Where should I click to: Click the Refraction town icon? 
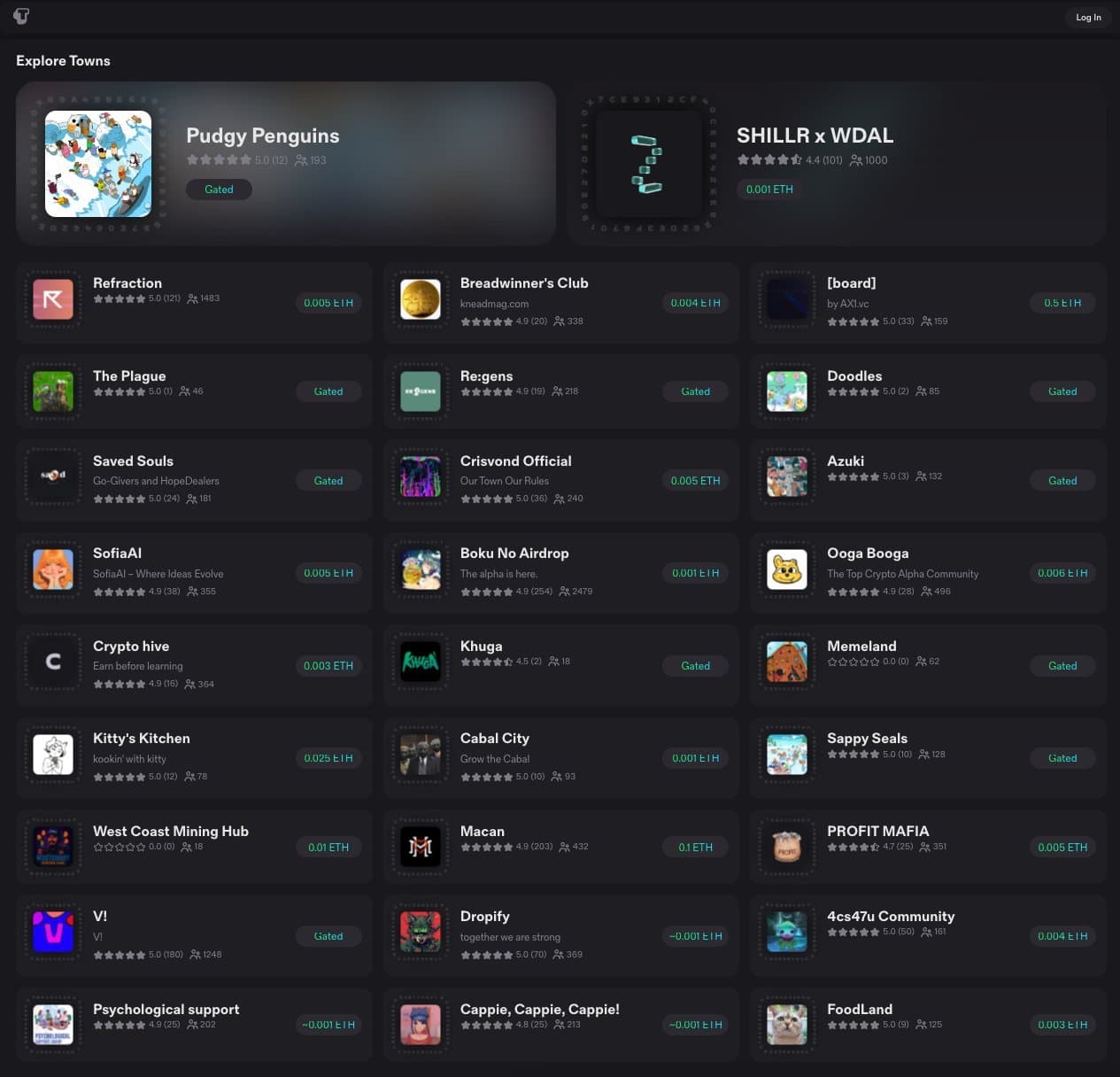[x=53, y=299]
